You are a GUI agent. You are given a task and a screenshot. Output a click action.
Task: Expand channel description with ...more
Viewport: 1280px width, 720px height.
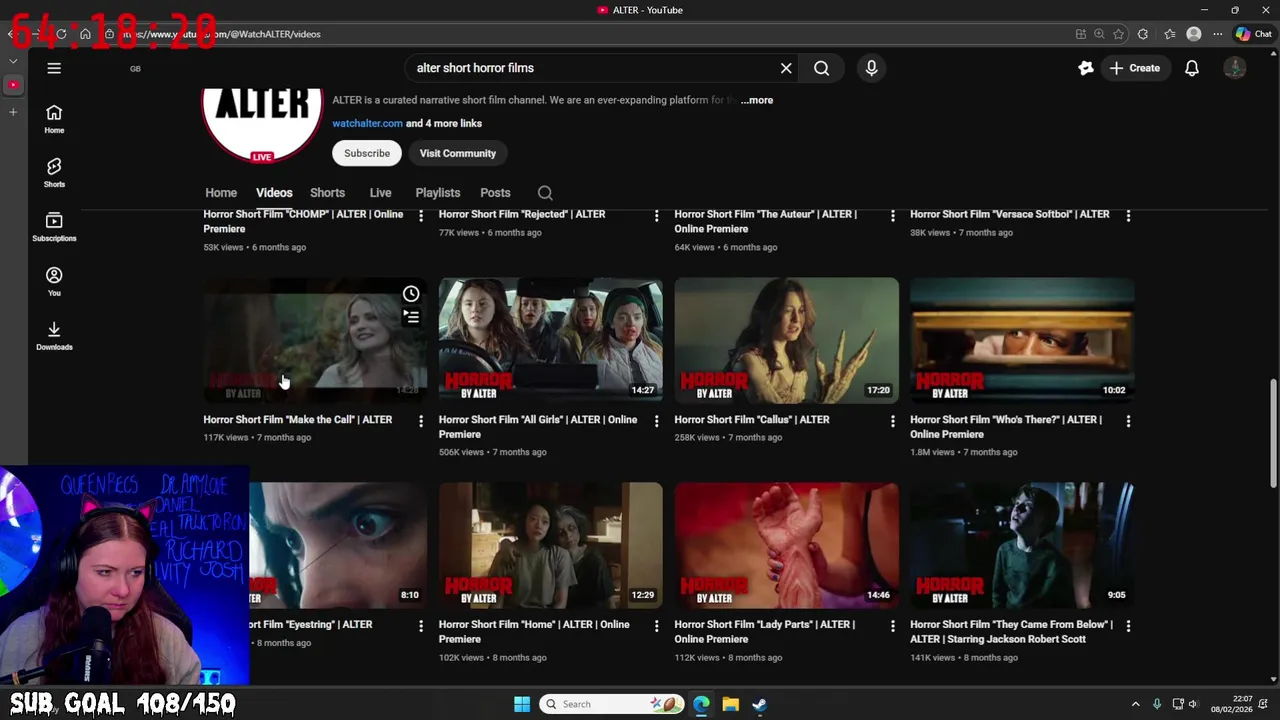click(757, 100)
